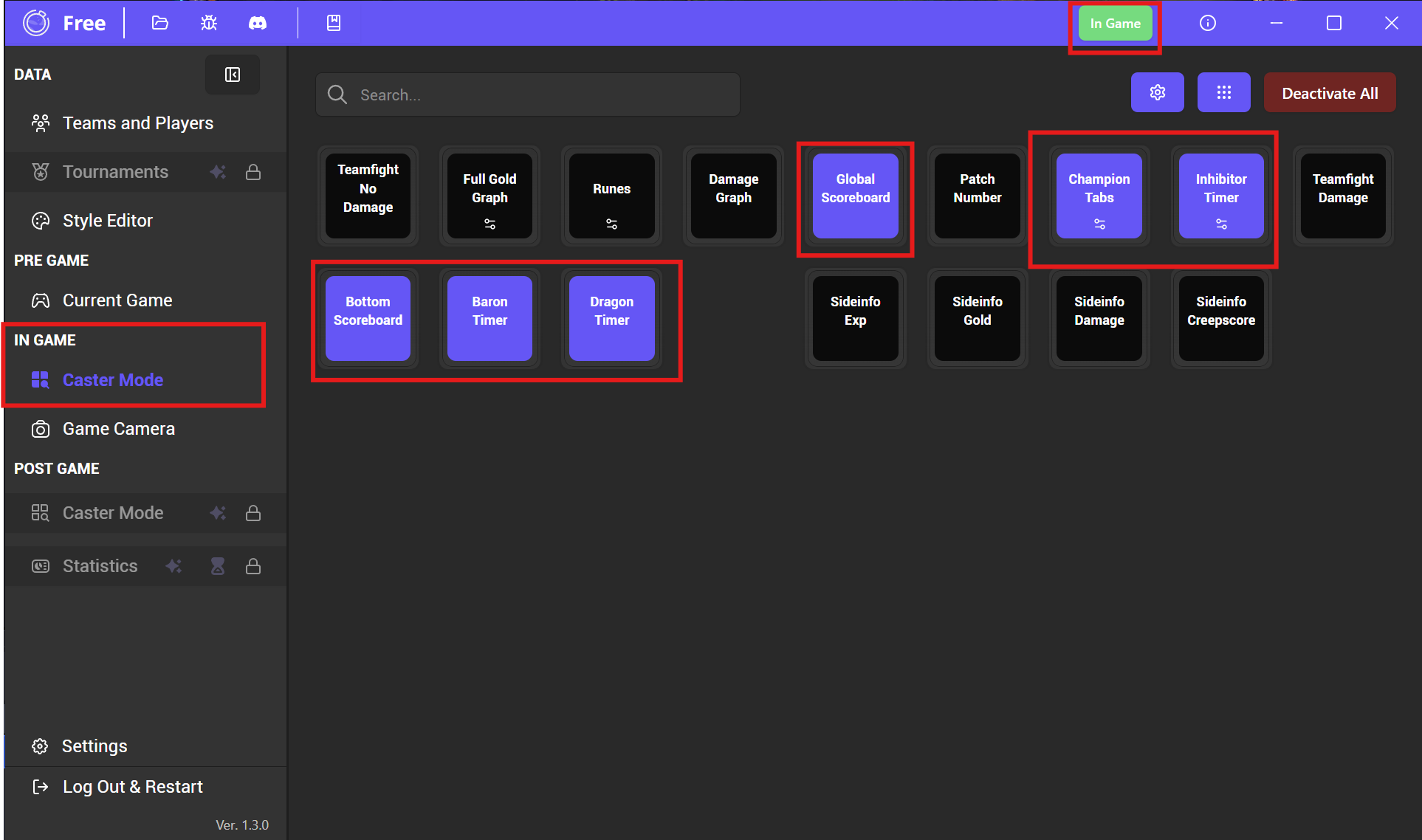This screenshot has height=840, width=1422.
Task: Click the grid layout icon button
Action: 1223,93
